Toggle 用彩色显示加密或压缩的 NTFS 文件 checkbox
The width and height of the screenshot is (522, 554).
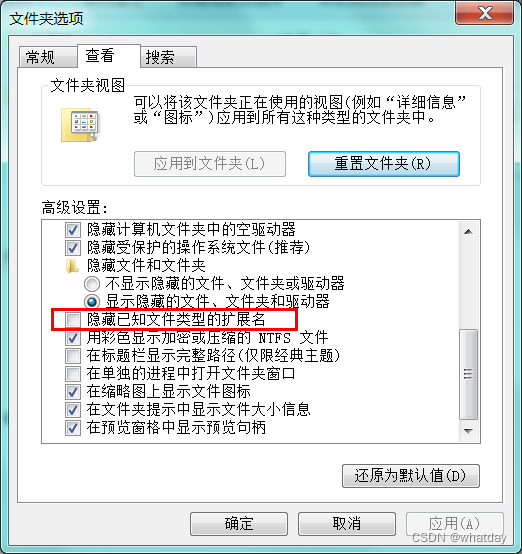pos(73,338)
